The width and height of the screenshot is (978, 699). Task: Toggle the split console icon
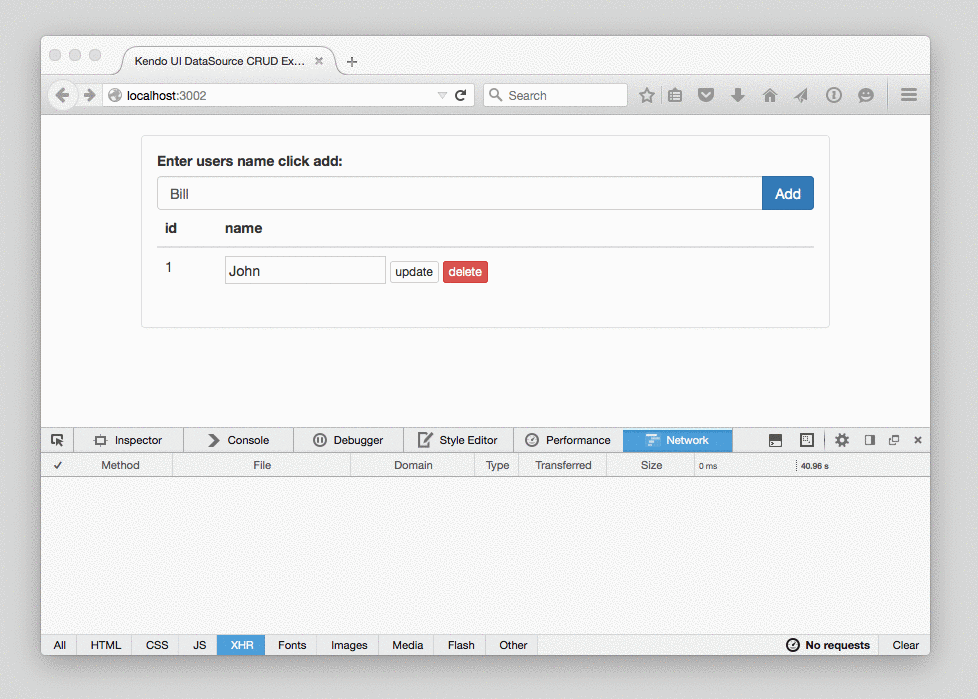(775, 440)
